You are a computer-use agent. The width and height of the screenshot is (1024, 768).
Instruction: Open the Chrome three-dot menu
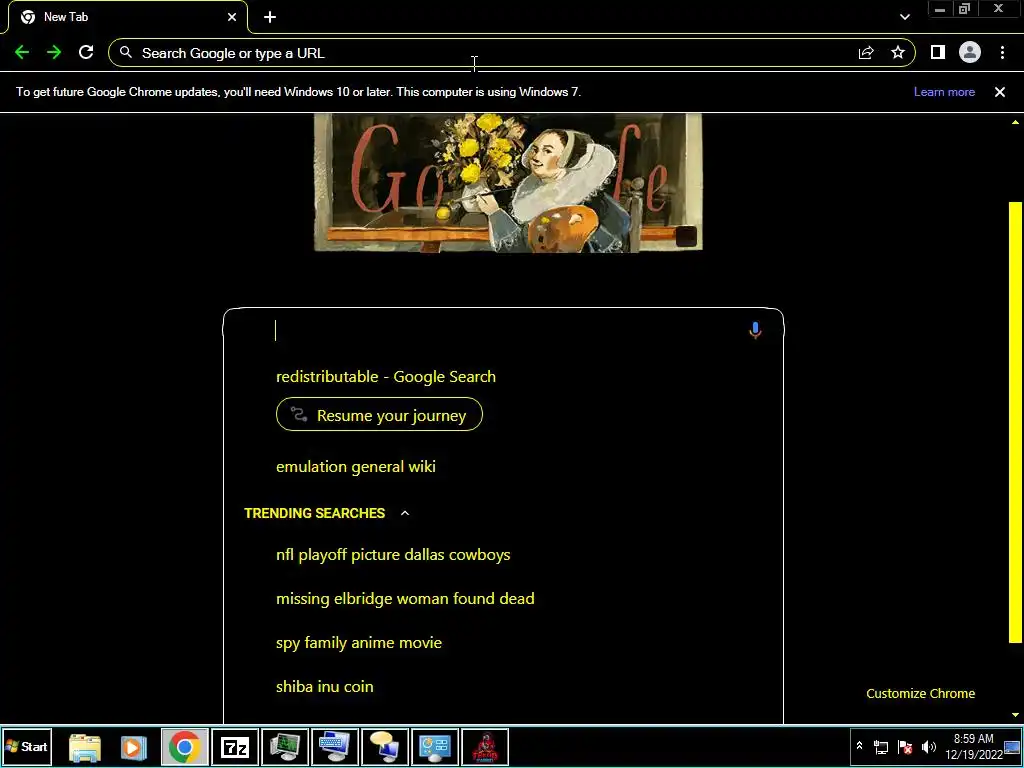click(x=1002, y=52)
